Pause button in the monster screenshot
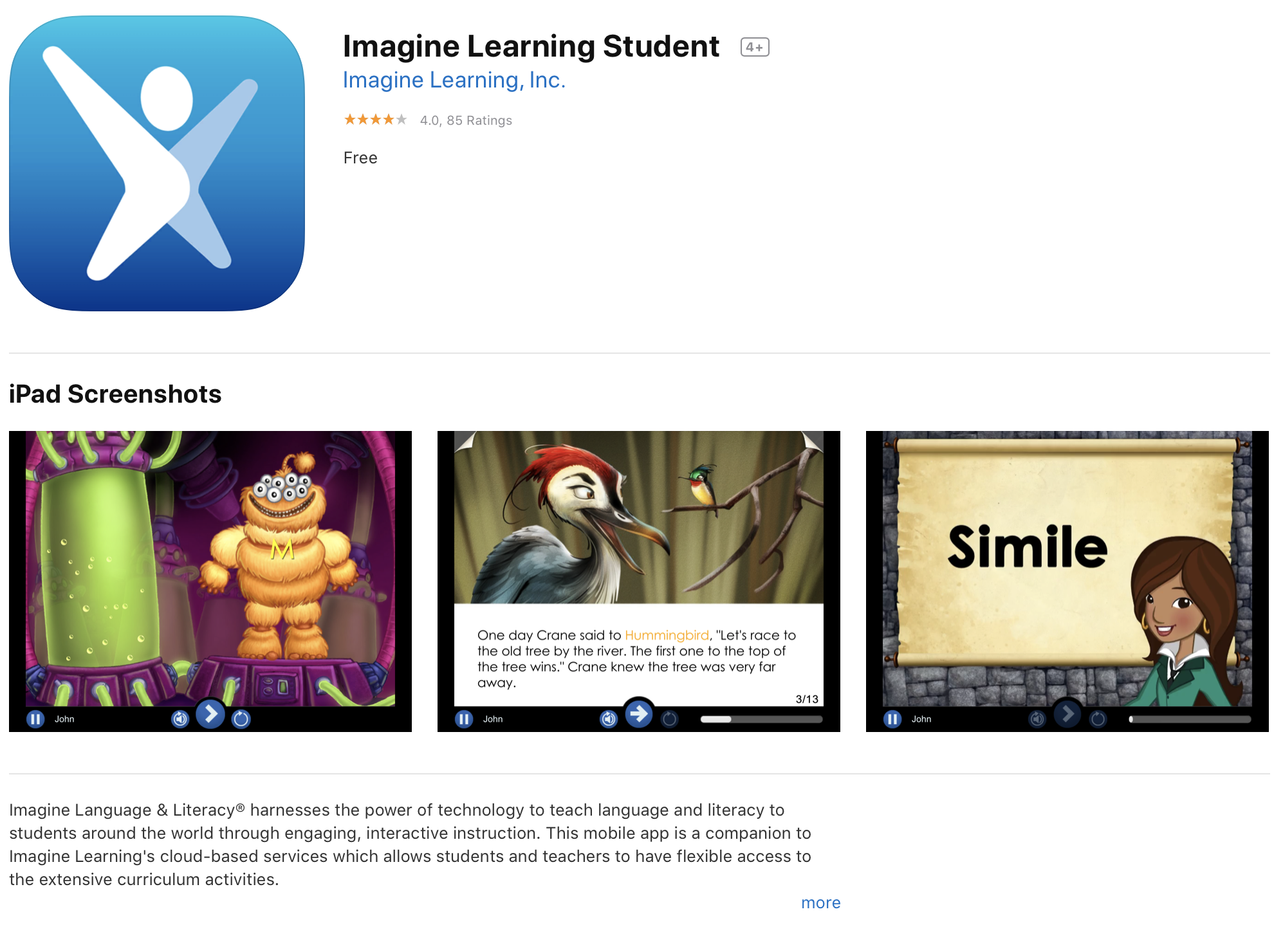 click(x=35, y=719)
